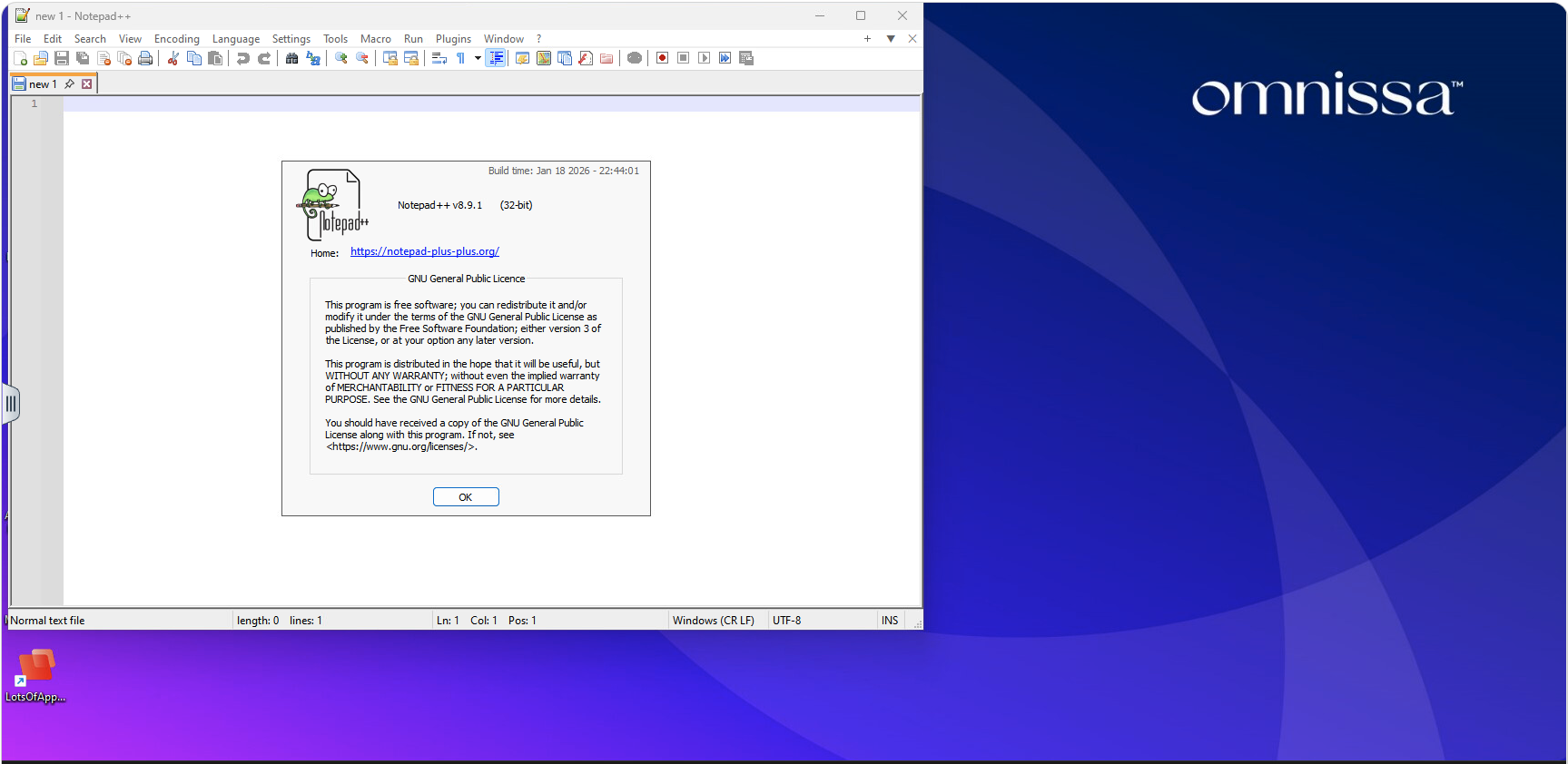Screen dimensions: 1568x764
Task: Click the UTF-8 encoding status field
Action: 787,621
